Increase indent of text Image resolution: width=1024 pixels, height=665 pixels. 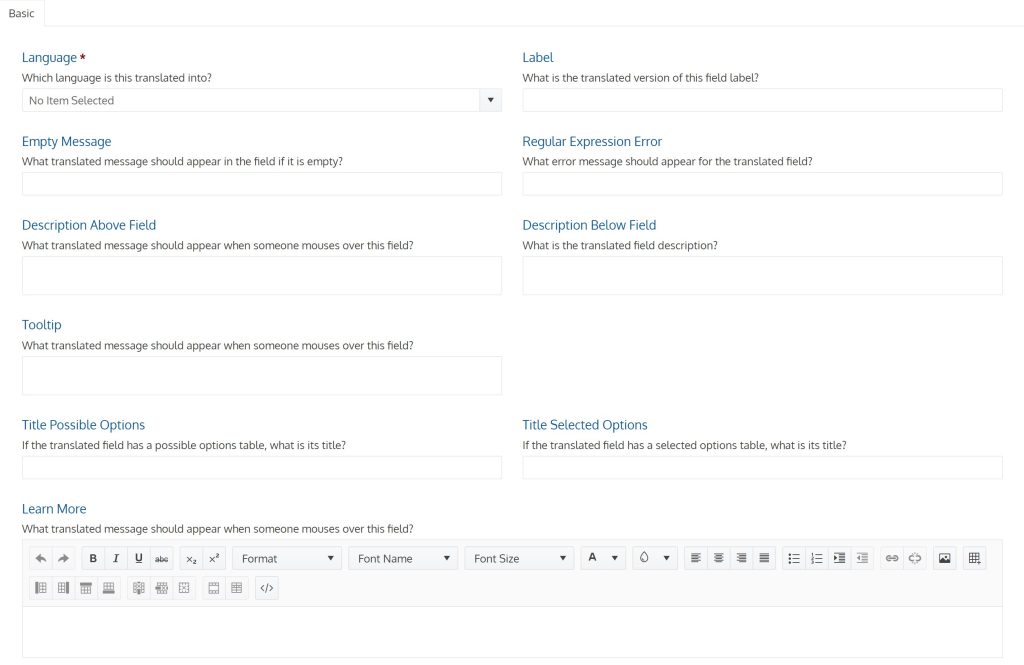[x=839, y=559]
